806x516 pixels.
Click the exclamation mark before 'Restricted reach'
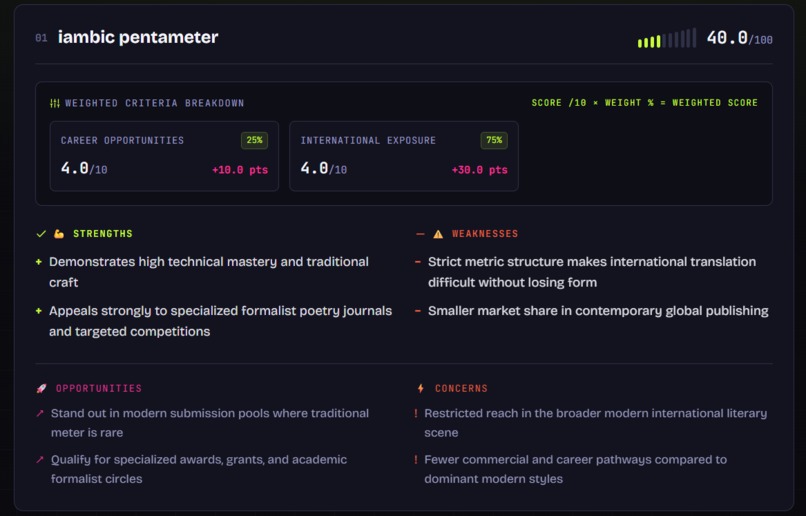pos(416,413)
